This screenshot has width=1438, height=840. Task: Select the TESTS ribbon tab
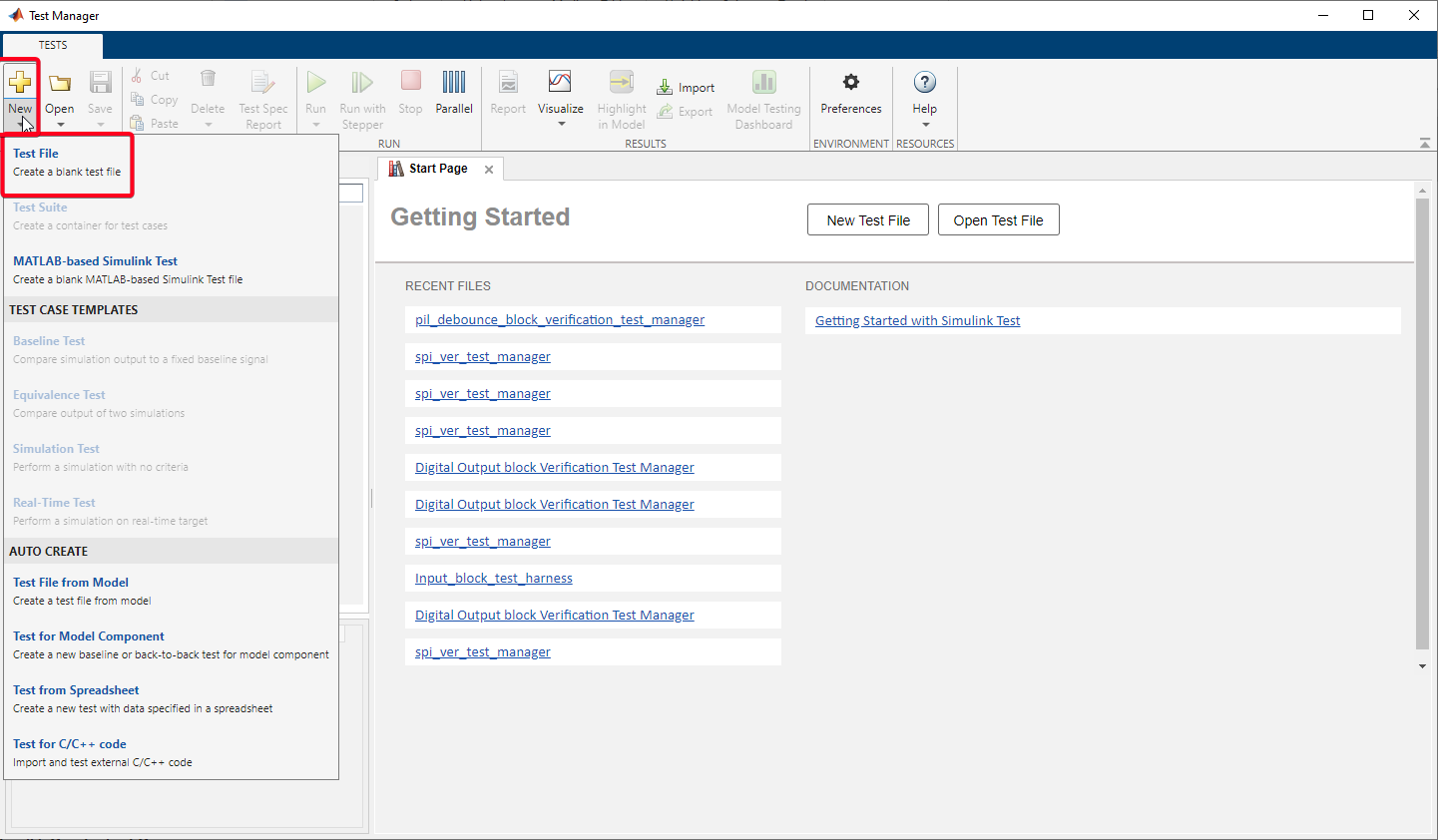[53, 45]
